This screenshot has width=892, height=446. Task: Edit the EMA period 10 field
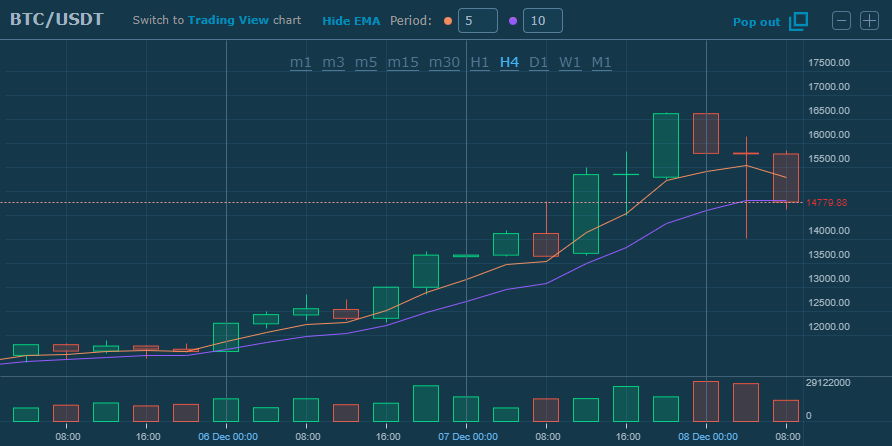click(x=542, y=21)
